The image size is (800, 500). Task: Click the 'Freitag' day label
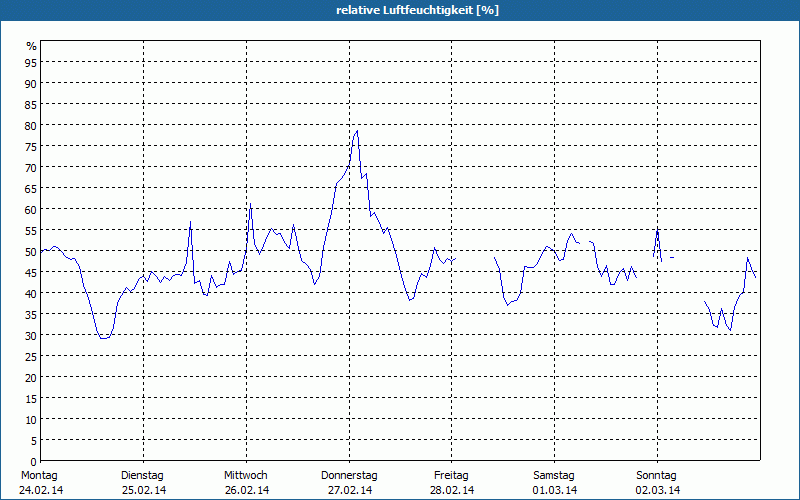point(452,475)
